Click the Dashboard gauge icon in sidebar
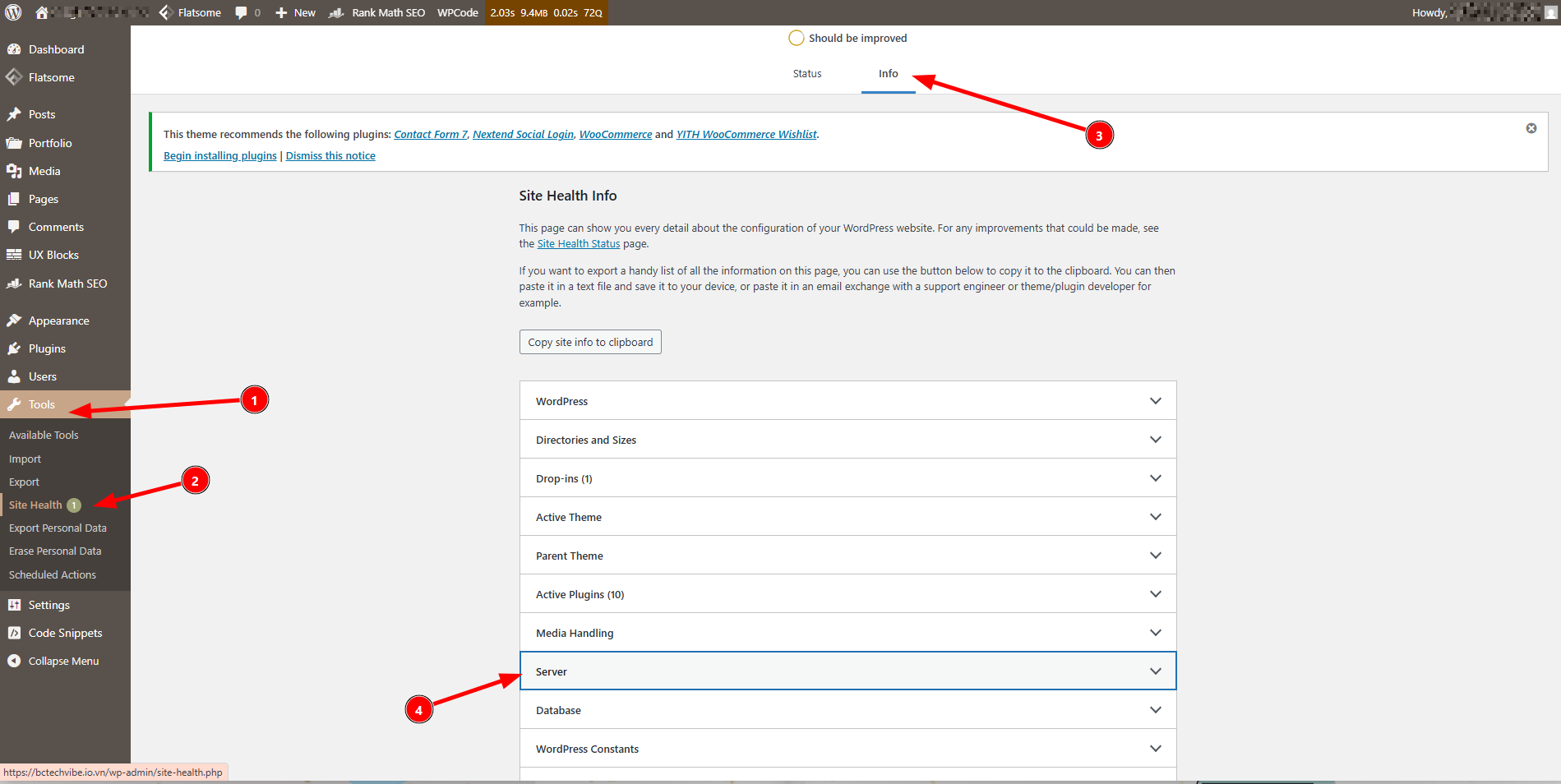The height and width of the screenshot is (784, 1561). 14,49
